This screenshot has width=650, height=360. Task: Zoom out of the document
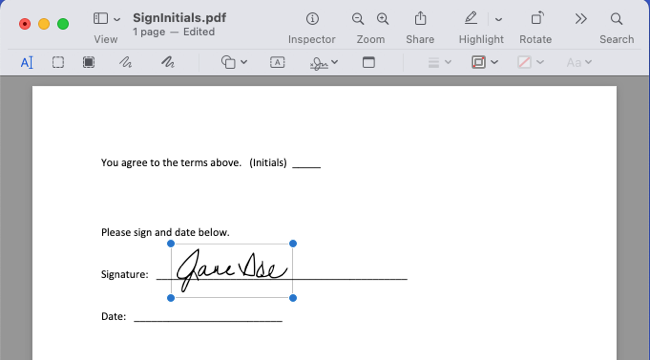tap(358, 19)
